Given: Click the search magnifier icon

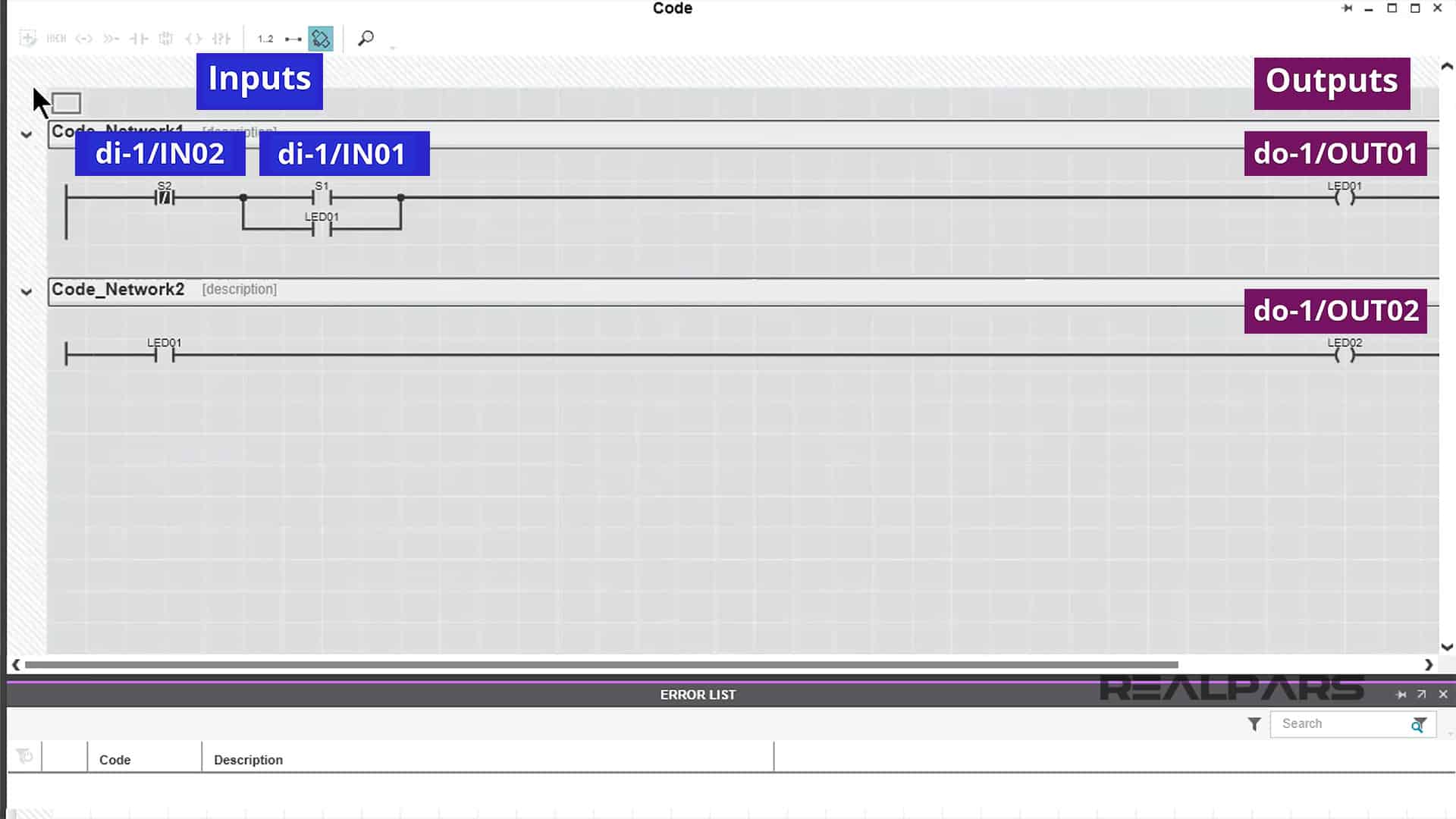Looking at the screenshot, I should [x=365, y=38].
